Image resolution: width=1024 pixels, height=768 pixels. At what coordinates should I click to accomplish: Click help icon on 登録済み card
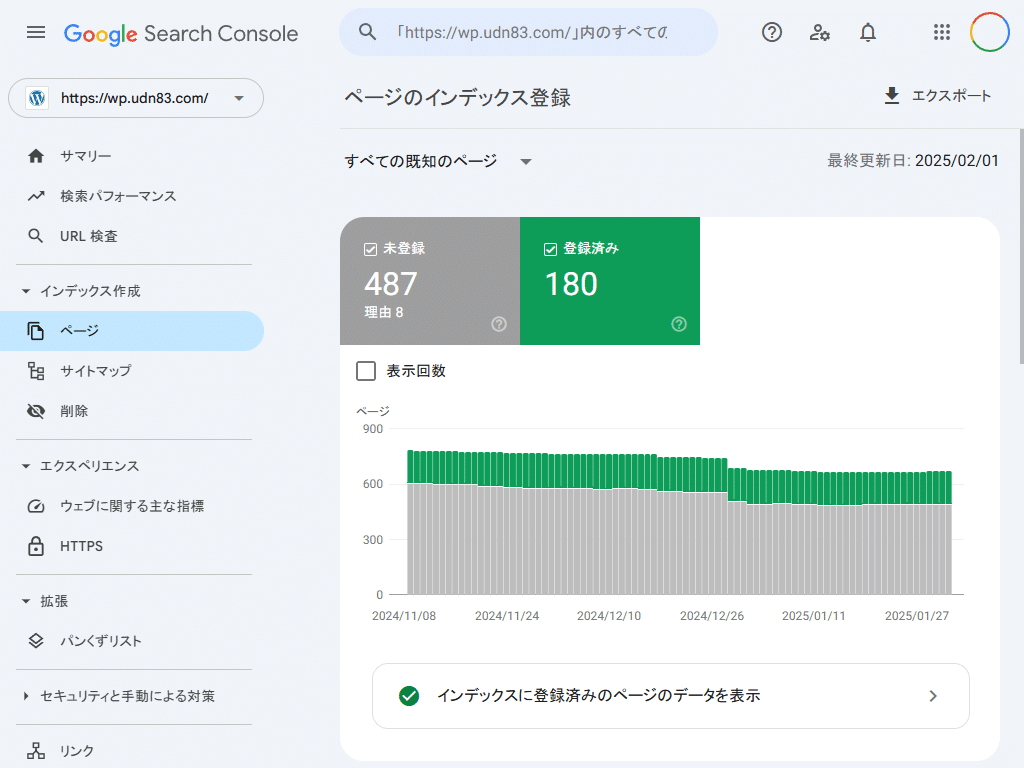click(679, 324)
